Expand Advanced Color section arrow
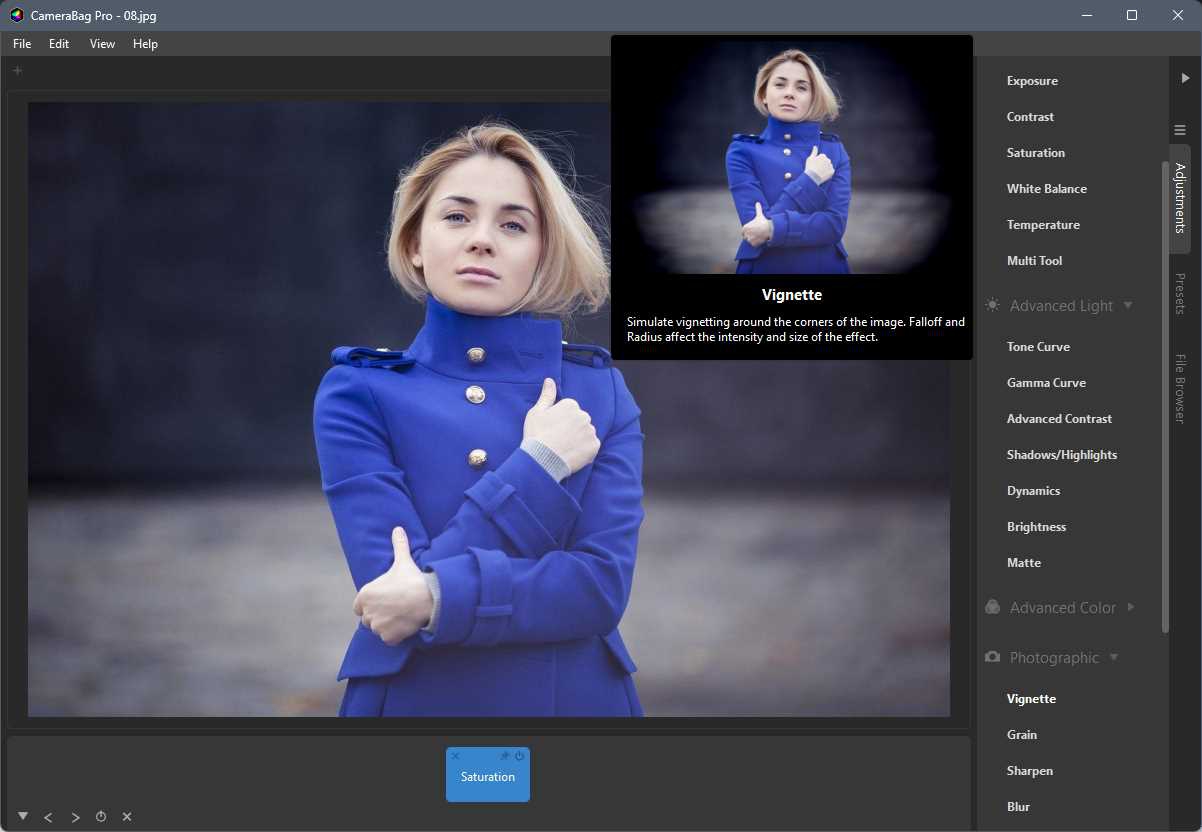1202x832 pixels. click(x=1131, y=607)
